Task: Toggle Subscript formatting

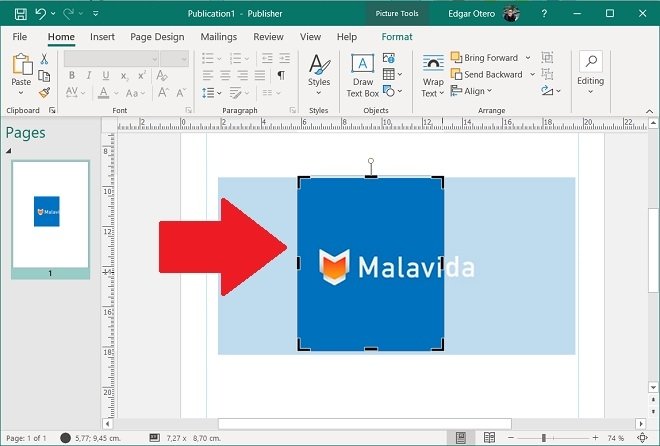Action: point(124,76)
